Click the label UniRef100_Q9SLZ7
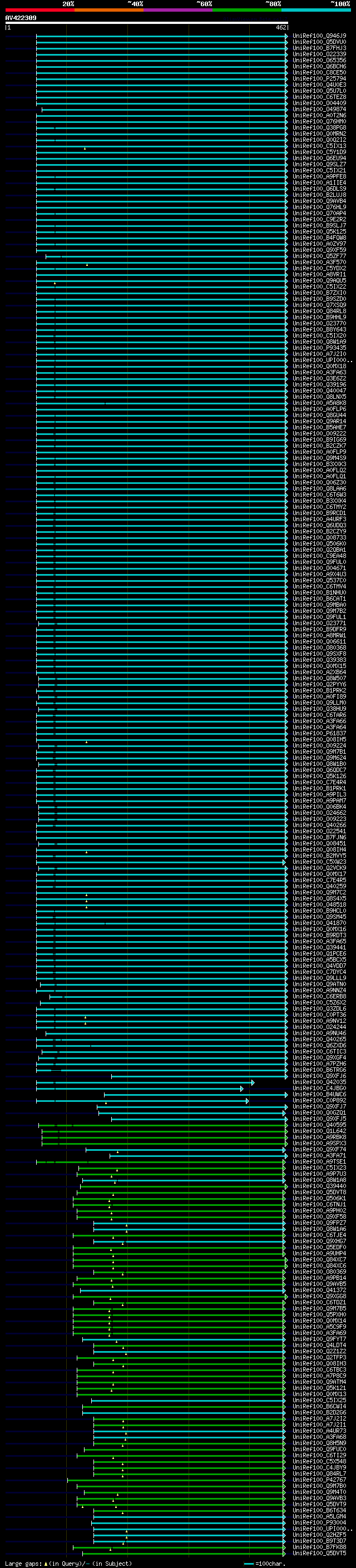356x1568 pixels. (x=319, y=164)
